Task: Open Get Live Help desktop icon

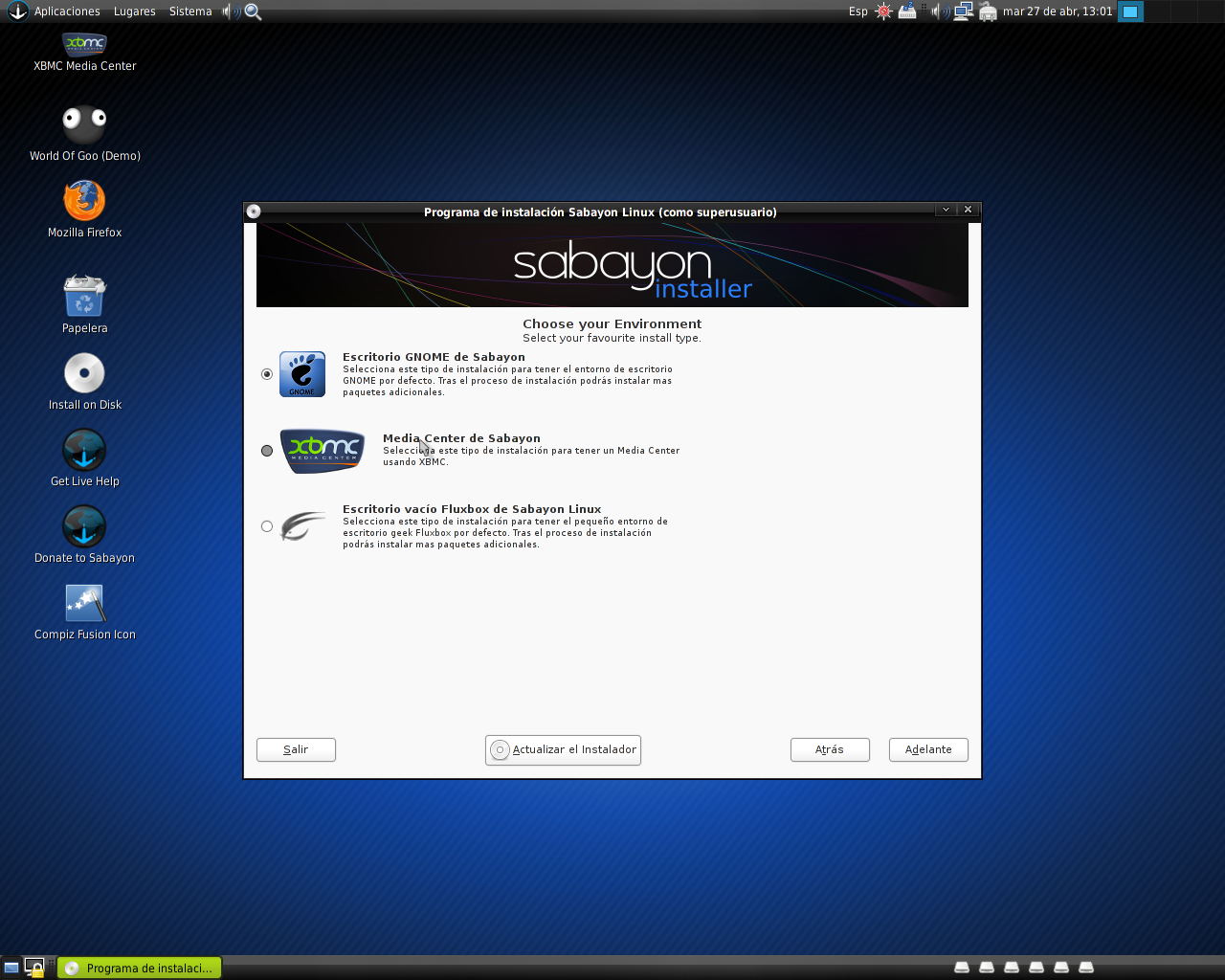Action: (x=84, y=457)
